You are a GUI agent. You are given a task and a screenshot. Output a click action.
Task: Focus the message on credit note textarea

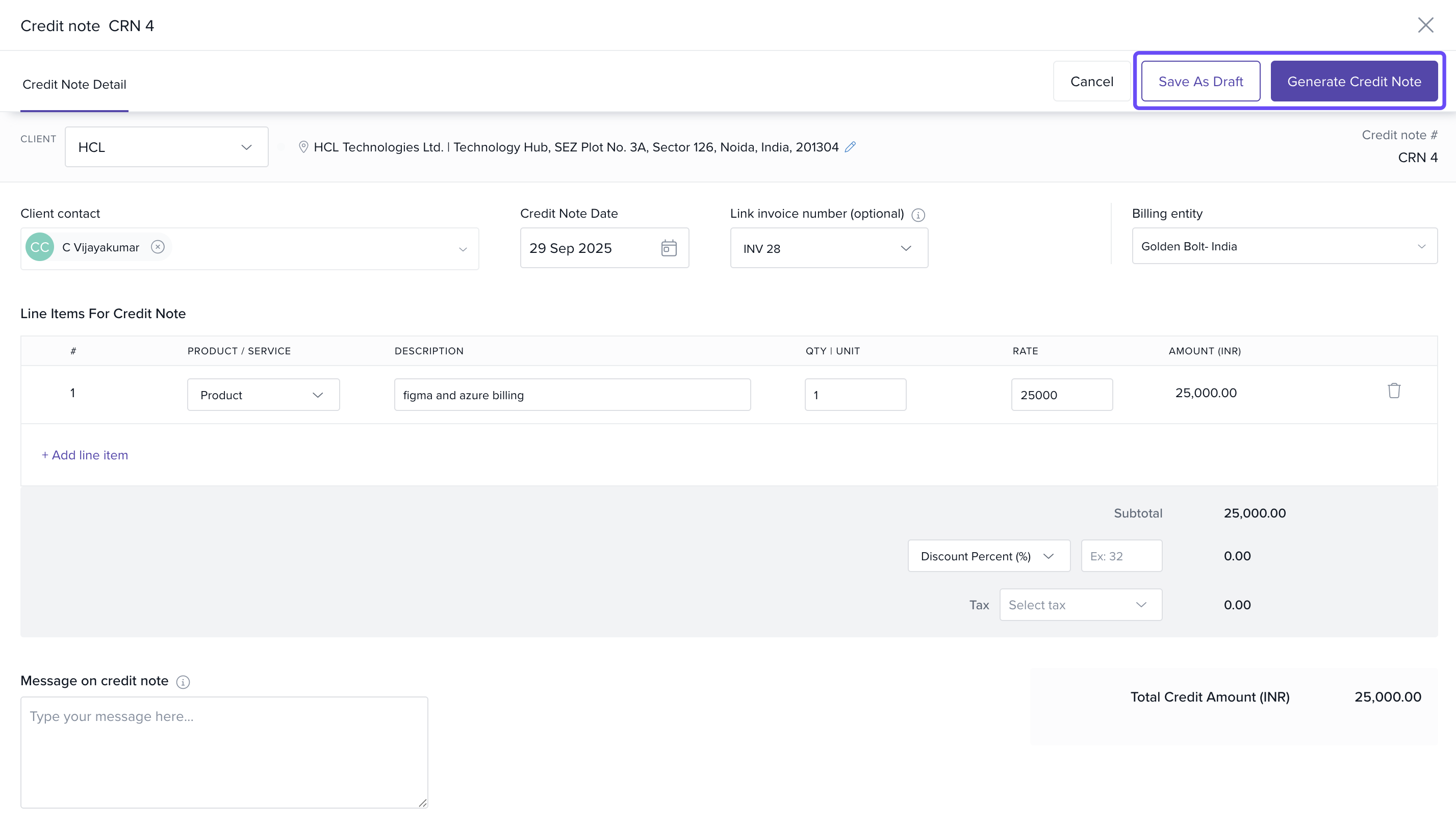(224, 752)
